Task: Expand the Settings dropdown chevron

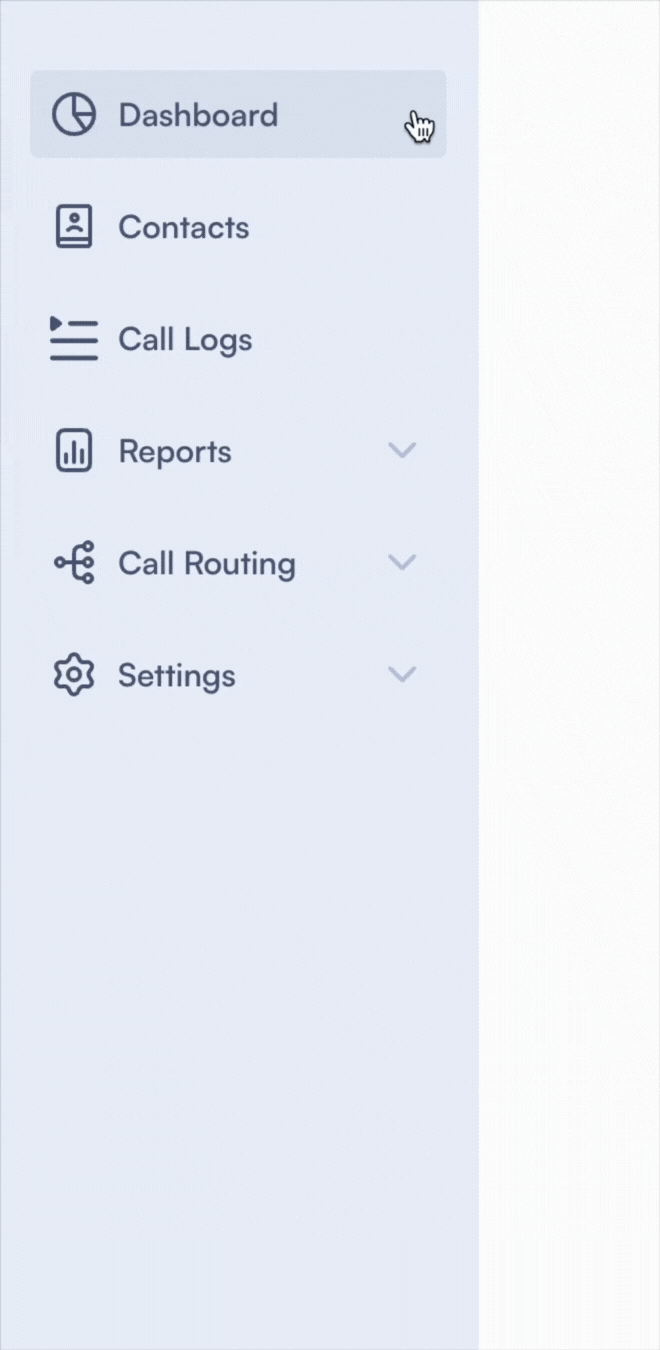Action: [401, 675]
